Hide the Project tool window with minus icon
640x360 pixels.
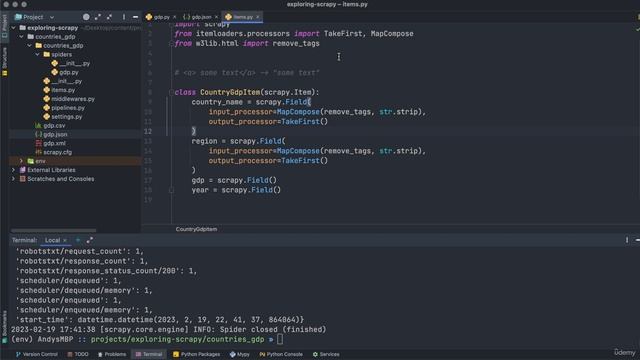135,17
